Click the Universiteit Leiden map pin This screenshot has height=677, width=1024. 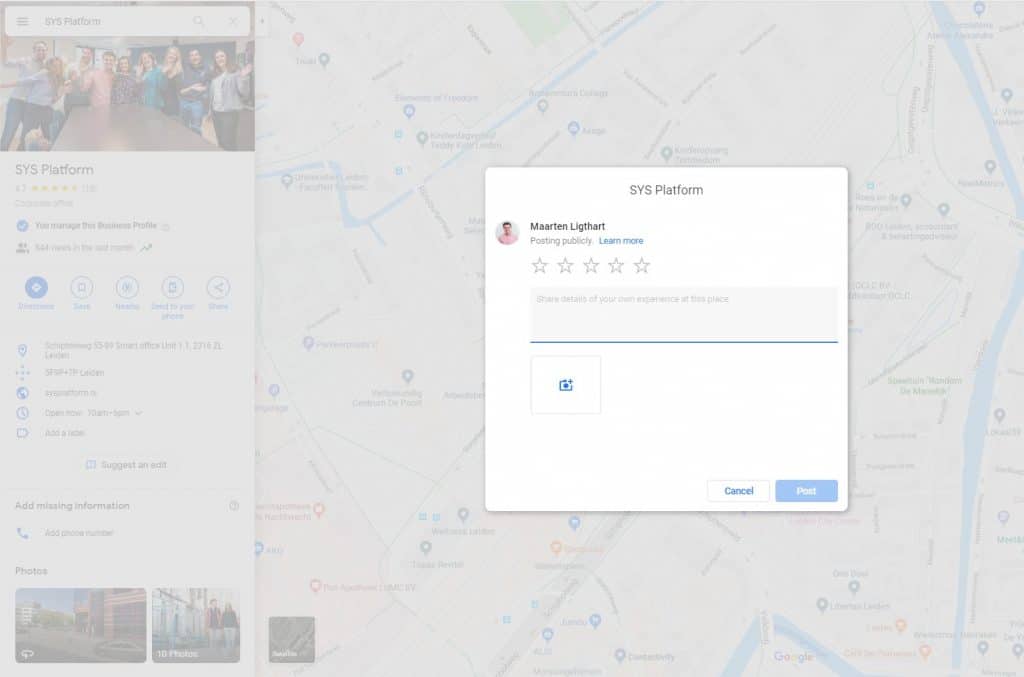(287, 180)
